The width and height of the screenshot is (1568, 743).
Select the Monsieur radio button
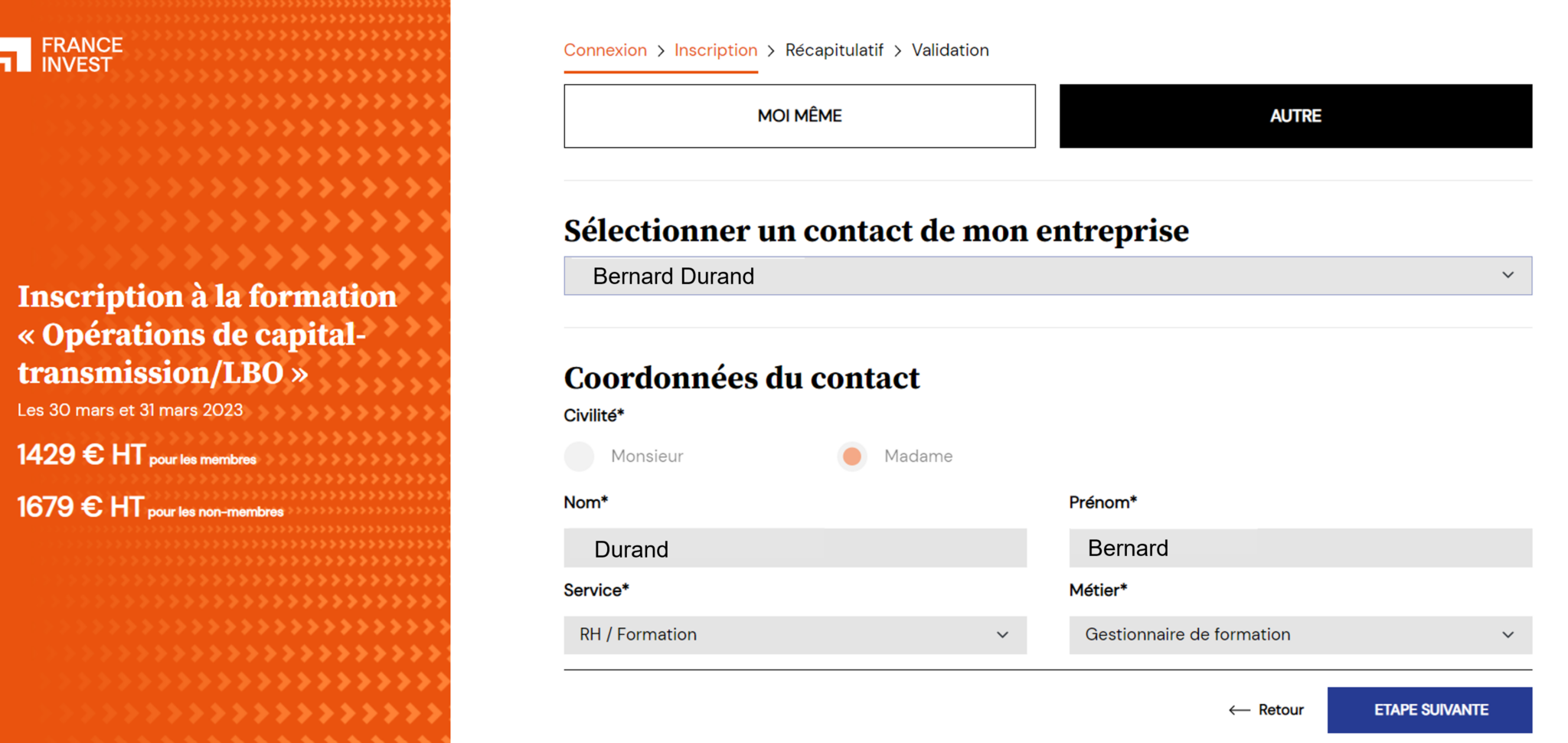(x=580, y=456)
